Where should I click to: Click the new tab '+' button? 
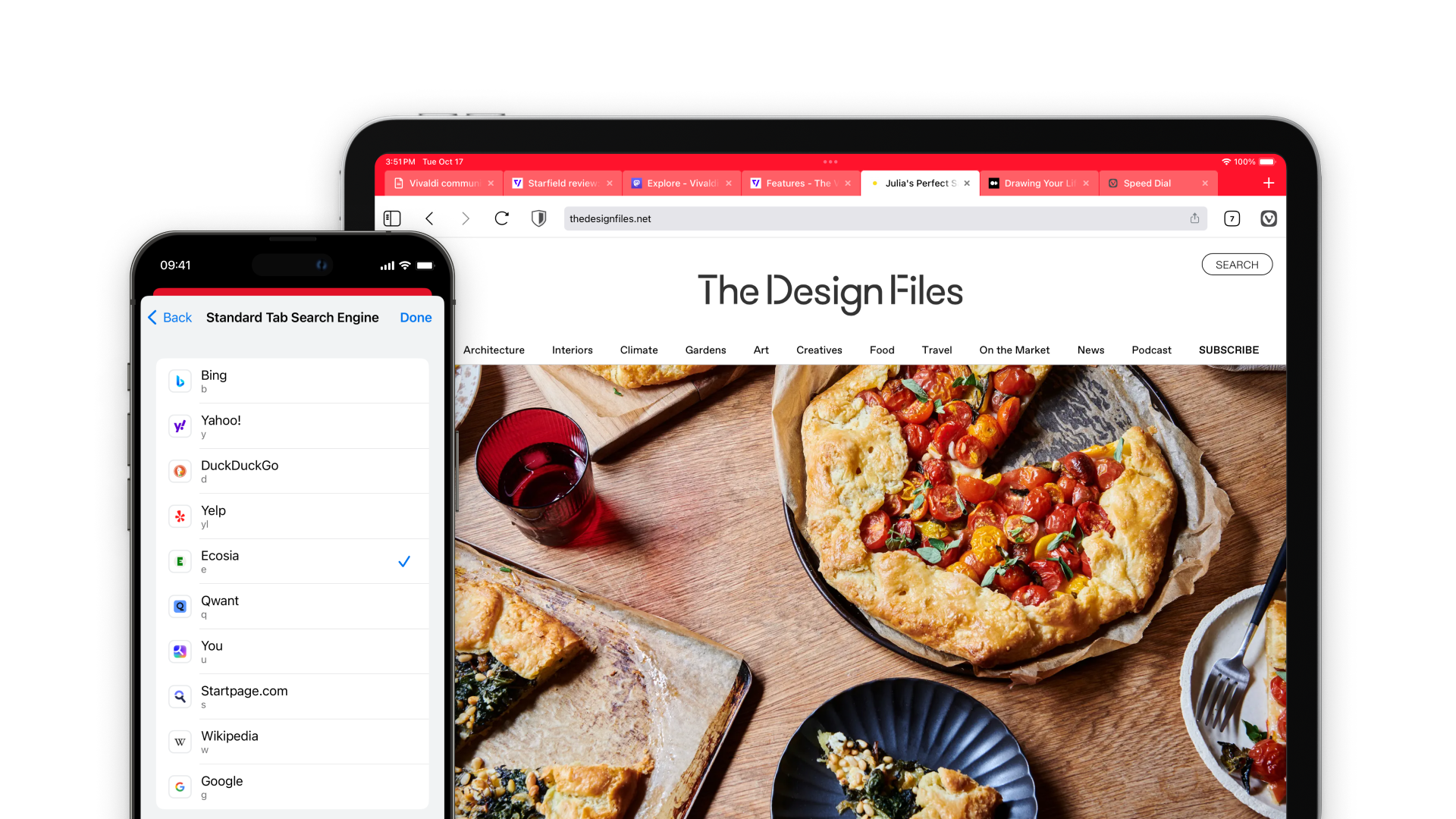(x=1269, y=183)
